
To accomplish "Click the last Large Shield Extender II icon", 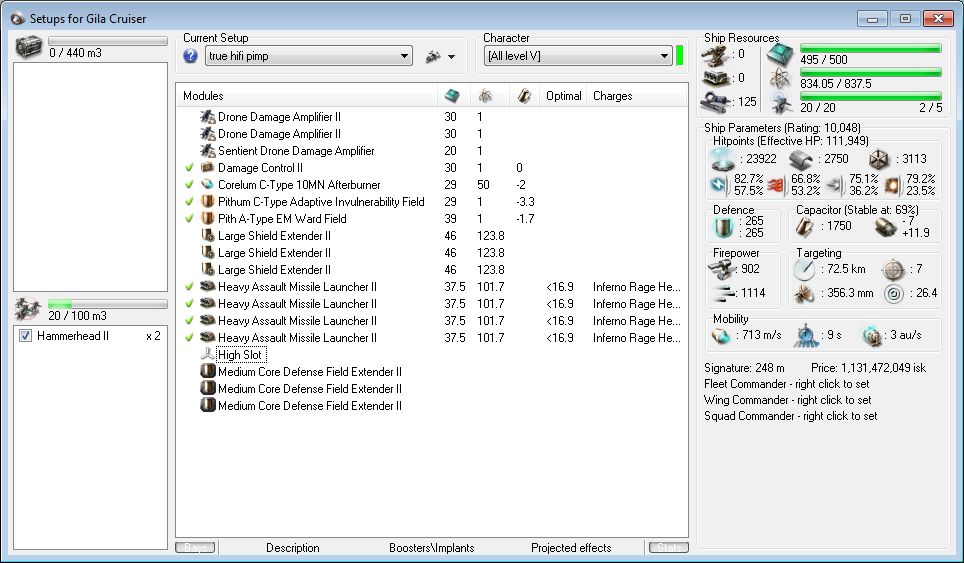I will (208, 269).
